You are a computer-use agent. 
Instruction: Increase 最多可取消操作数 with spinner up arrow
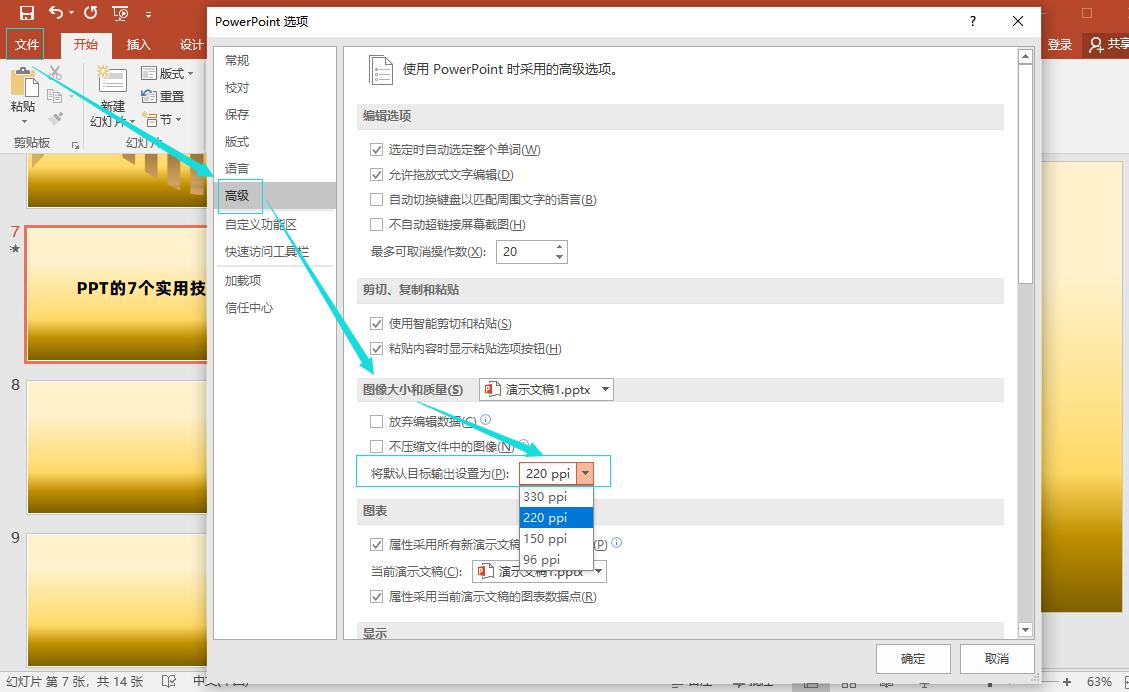pyautogui.click(x=559, y=246)
